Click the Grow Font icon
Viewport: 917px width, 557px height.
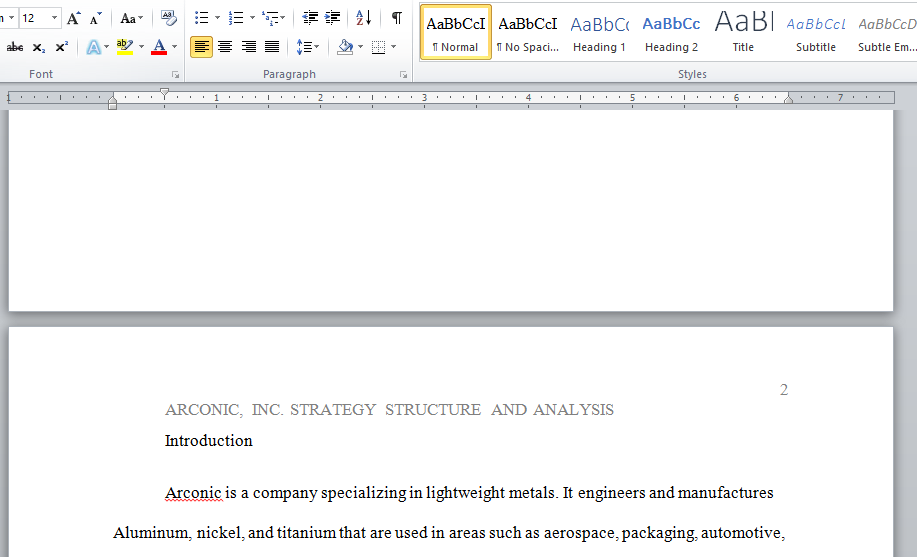coord(73,18)
